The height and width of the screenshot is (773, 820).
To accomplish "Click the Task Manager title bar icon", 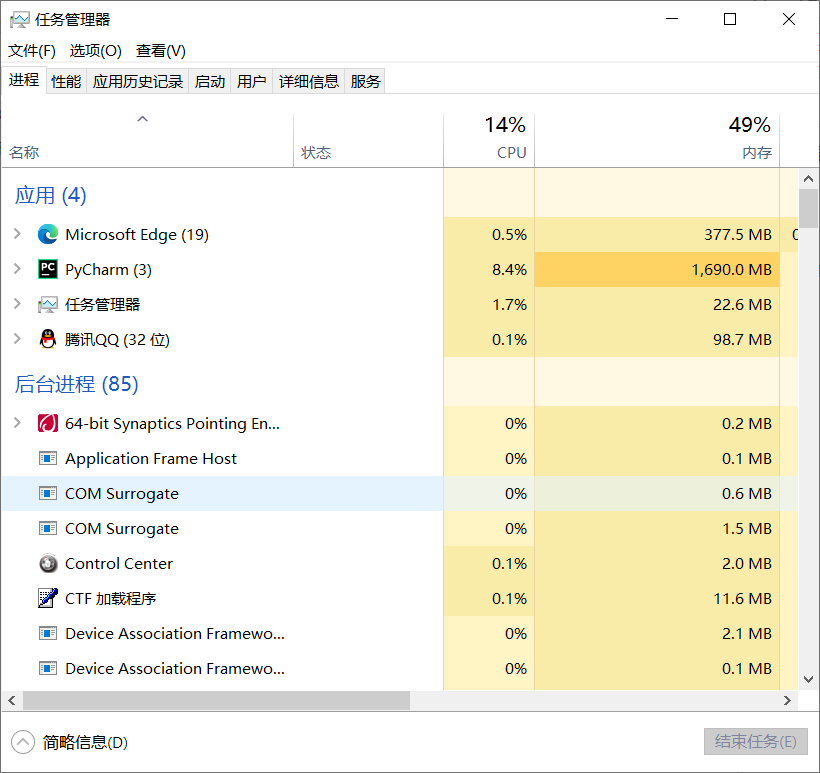I will click(21, 18).
